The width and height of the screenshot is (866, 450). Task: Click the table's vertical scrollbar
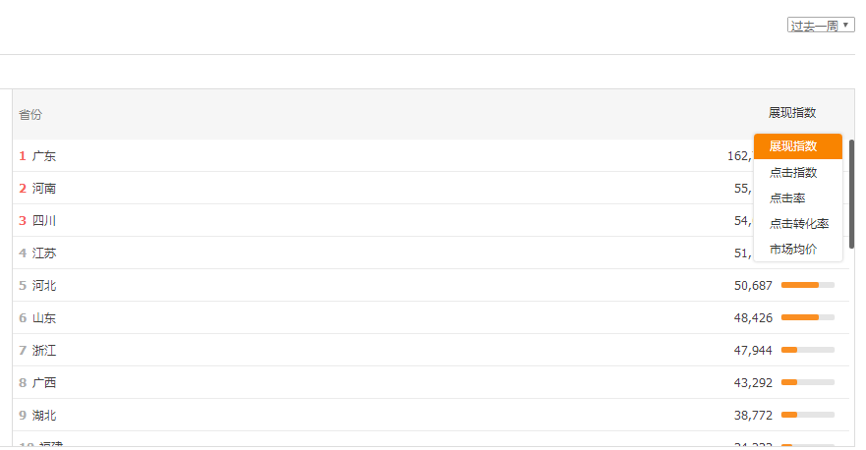(x=852, y=194)
